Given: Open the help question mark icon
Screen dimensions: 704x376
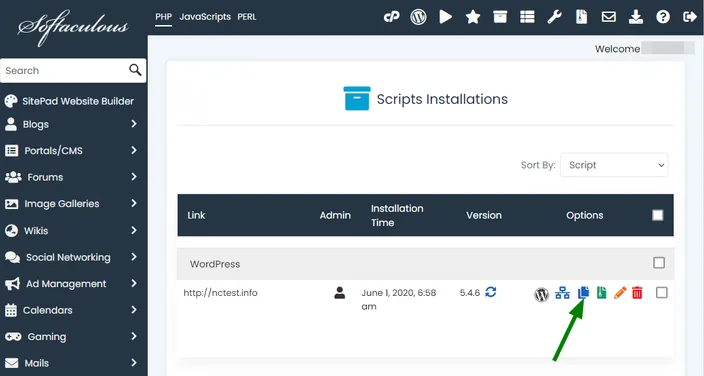Looking at the screenshot, I should (x=663, y=17).
